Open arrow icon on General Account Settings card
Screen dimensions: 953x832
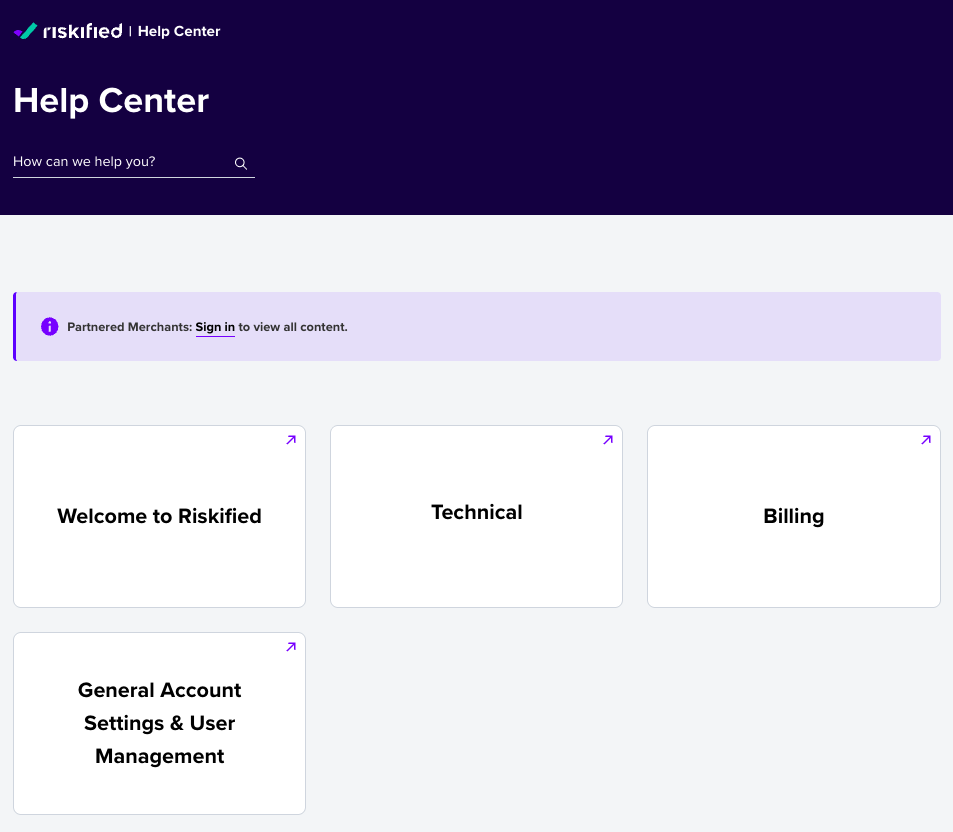coord(291,647)
